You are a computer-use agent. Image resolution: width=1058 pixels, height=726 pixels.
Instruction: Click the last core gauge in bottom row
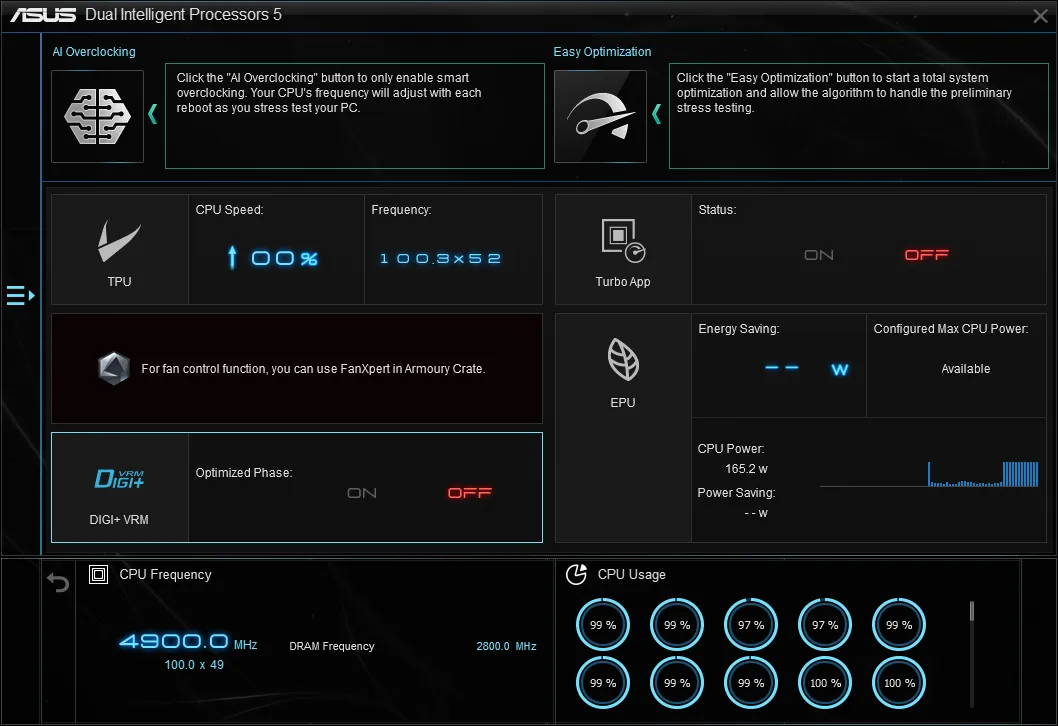click(899, 683)
